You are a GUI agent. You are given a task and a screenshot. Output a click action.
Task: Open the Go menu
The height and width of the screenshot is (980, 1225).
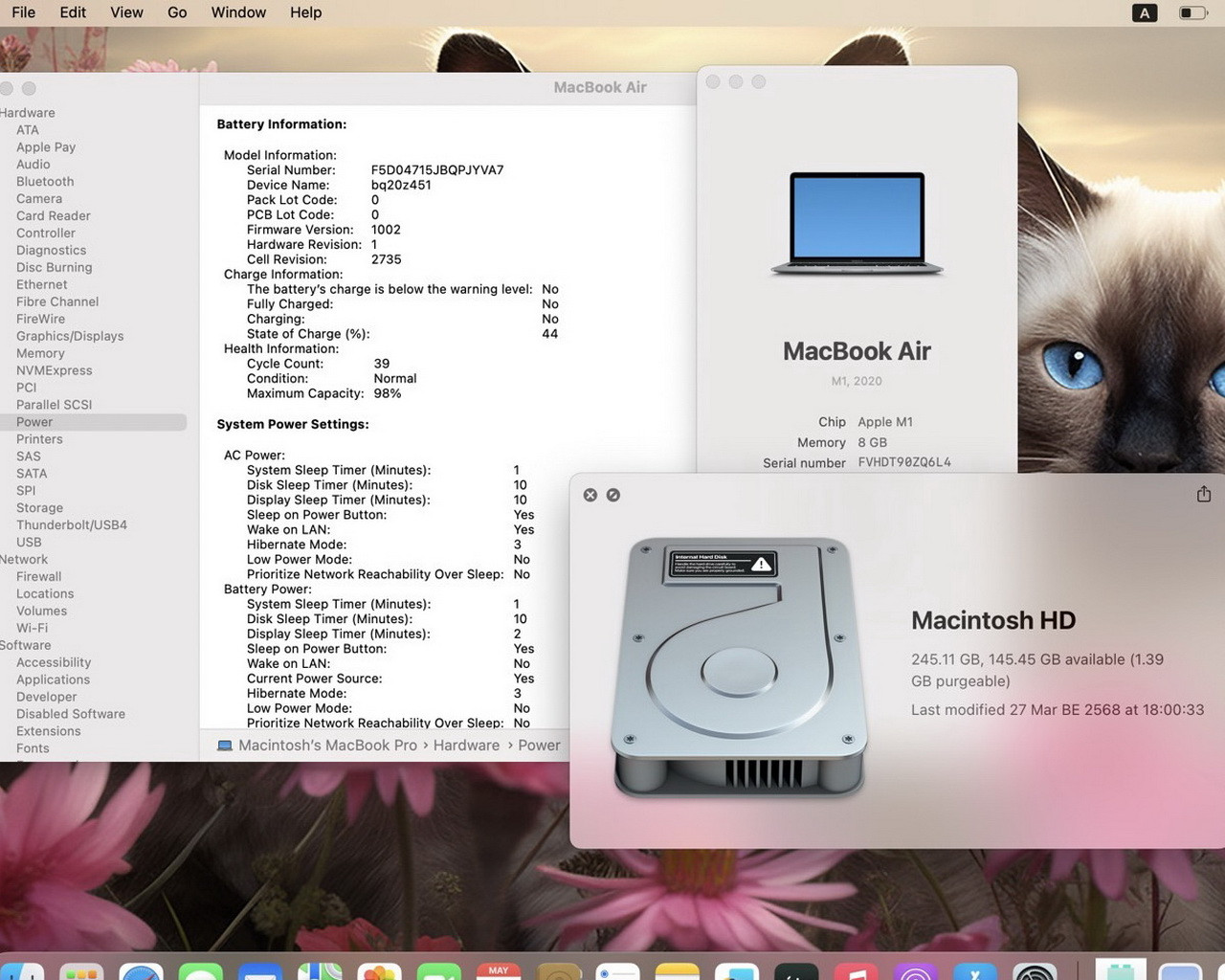[177, 12]
